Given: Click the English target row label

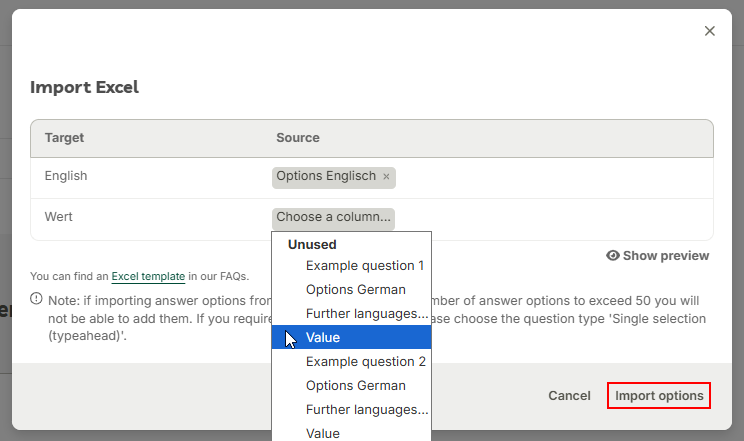Looking at the screenshot, I should [66, 176].
